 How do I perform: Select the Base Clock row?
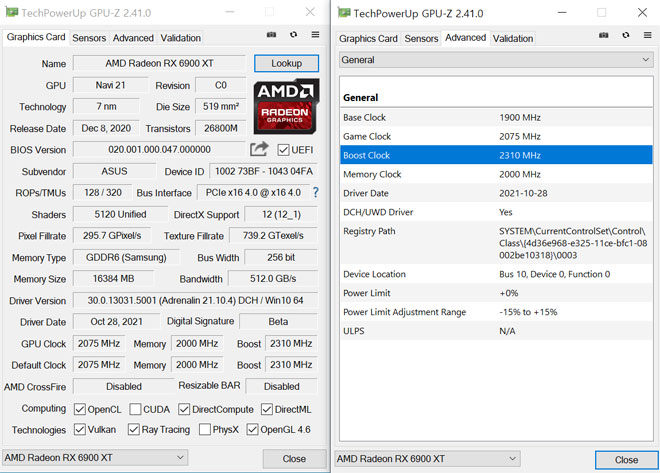tap(496, 117)
